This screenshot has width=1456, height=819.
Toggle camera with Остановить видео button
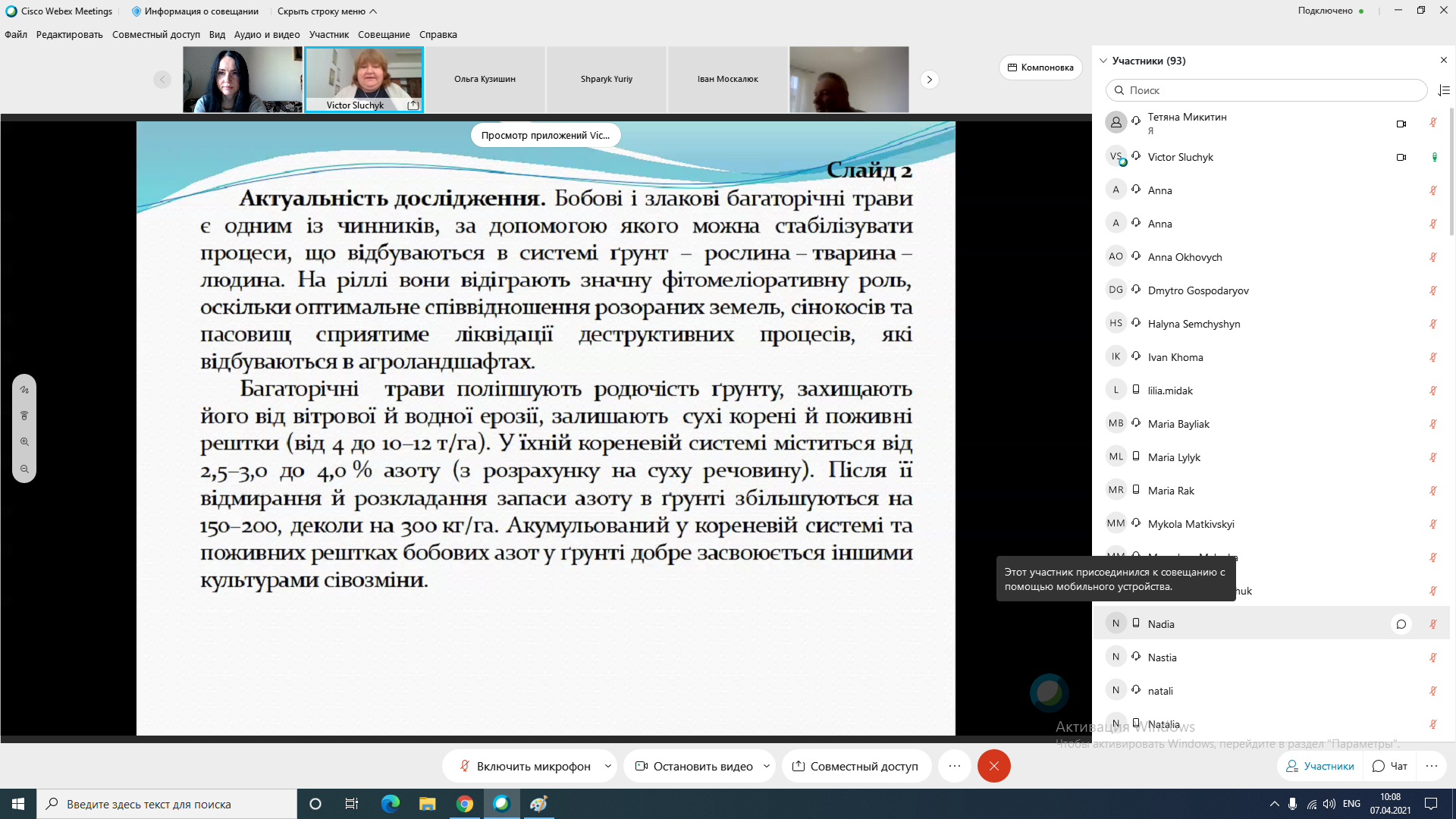[694, 766]
